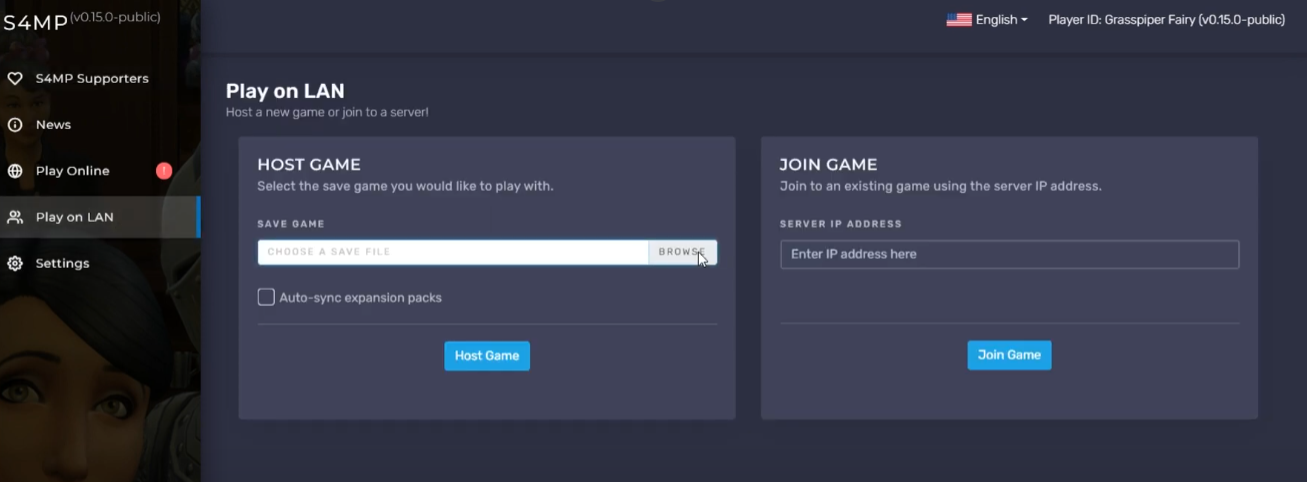The width and height of the screenshot is (1307, 482).
Task: Click the HOST GAME heading
Action: [309, 165]
